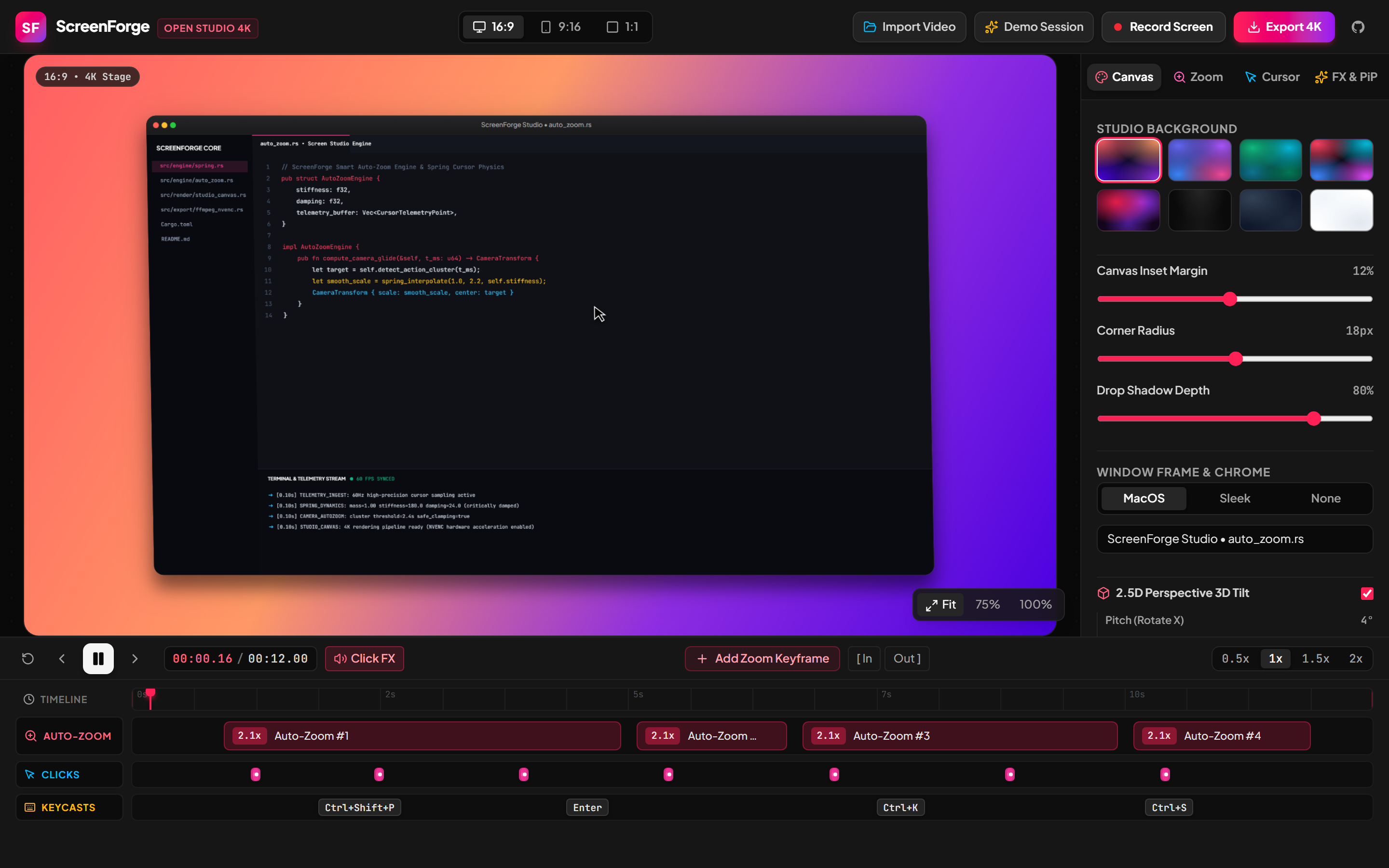Switch to the Canvas tab
Image resolution: width=1389 pixels, height=868 pixels.
pyautogui.click(x=1124, y=77)
